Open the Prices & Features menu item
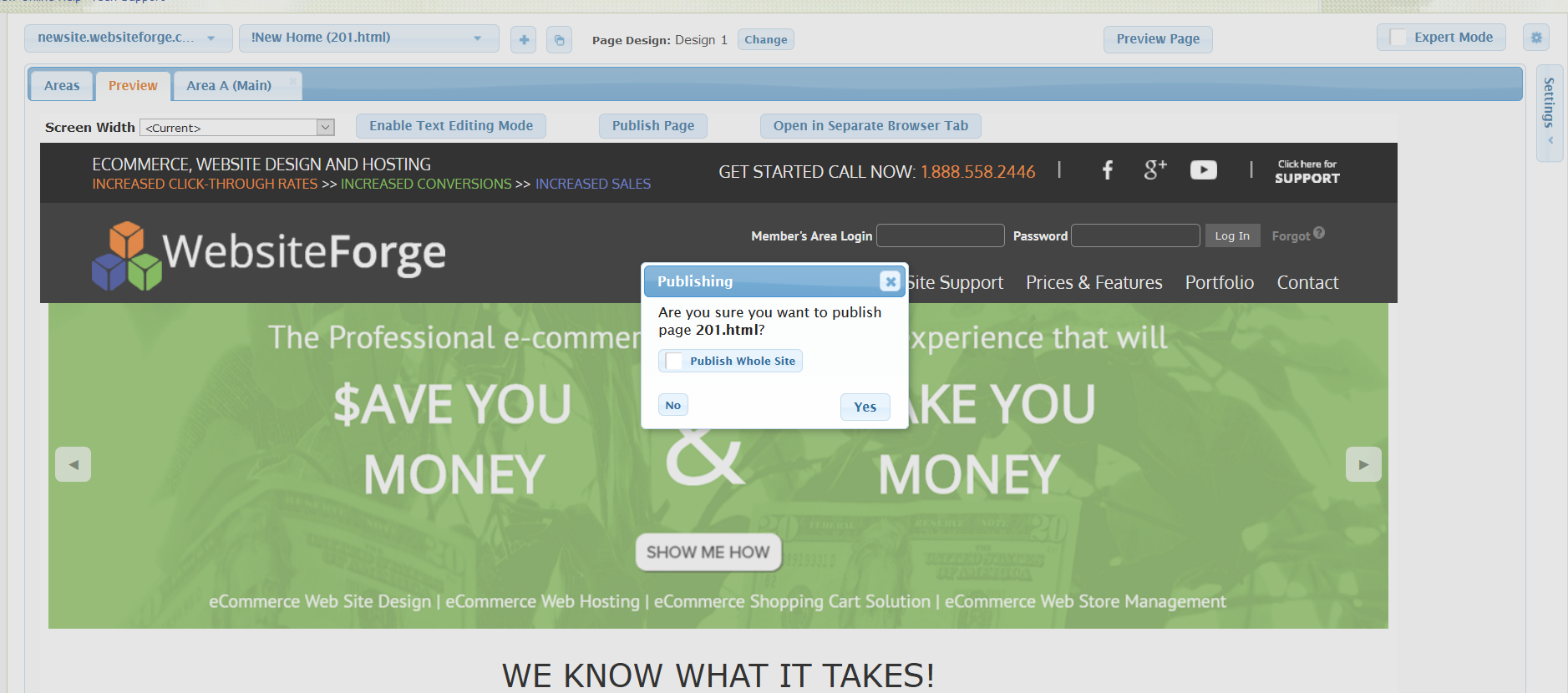Image resolution: width=1568 pixels, height=693 pixels. 1094,282
